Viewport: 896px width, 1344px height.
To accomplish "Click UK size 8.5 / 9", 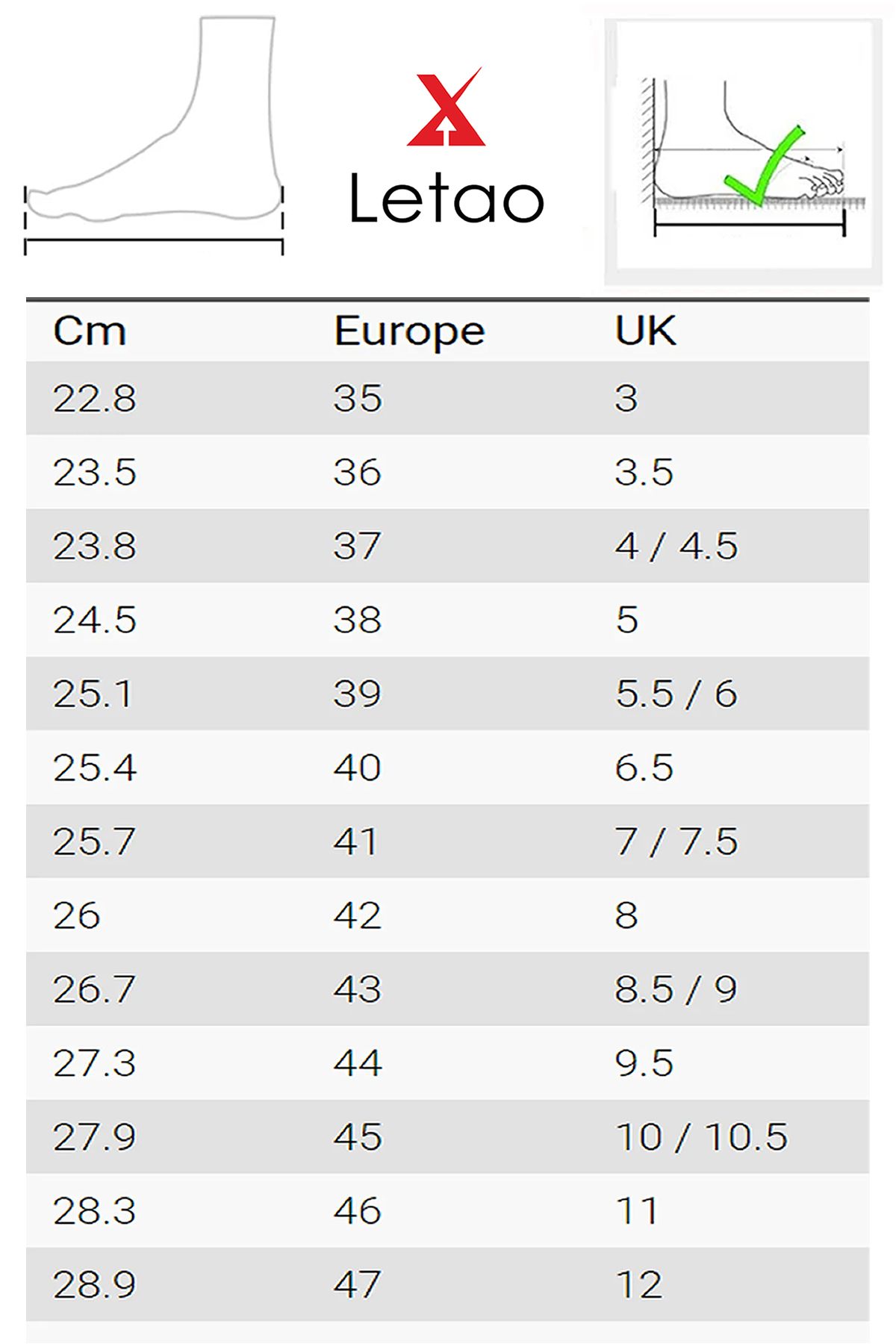I will click(x=676, y=989).
